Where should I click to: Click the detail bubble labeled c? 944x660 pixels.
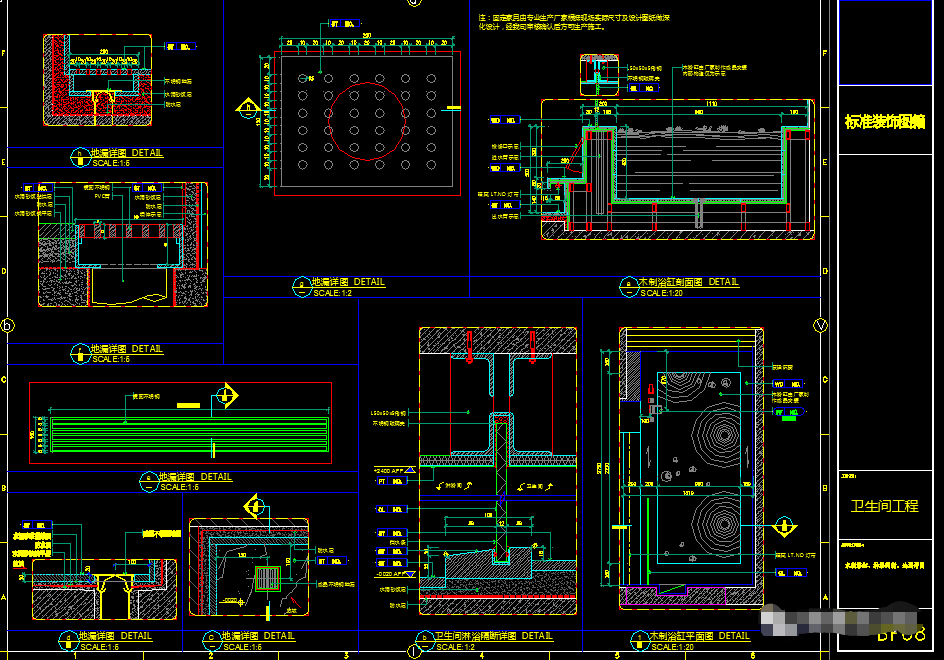(x=211, y=637)
